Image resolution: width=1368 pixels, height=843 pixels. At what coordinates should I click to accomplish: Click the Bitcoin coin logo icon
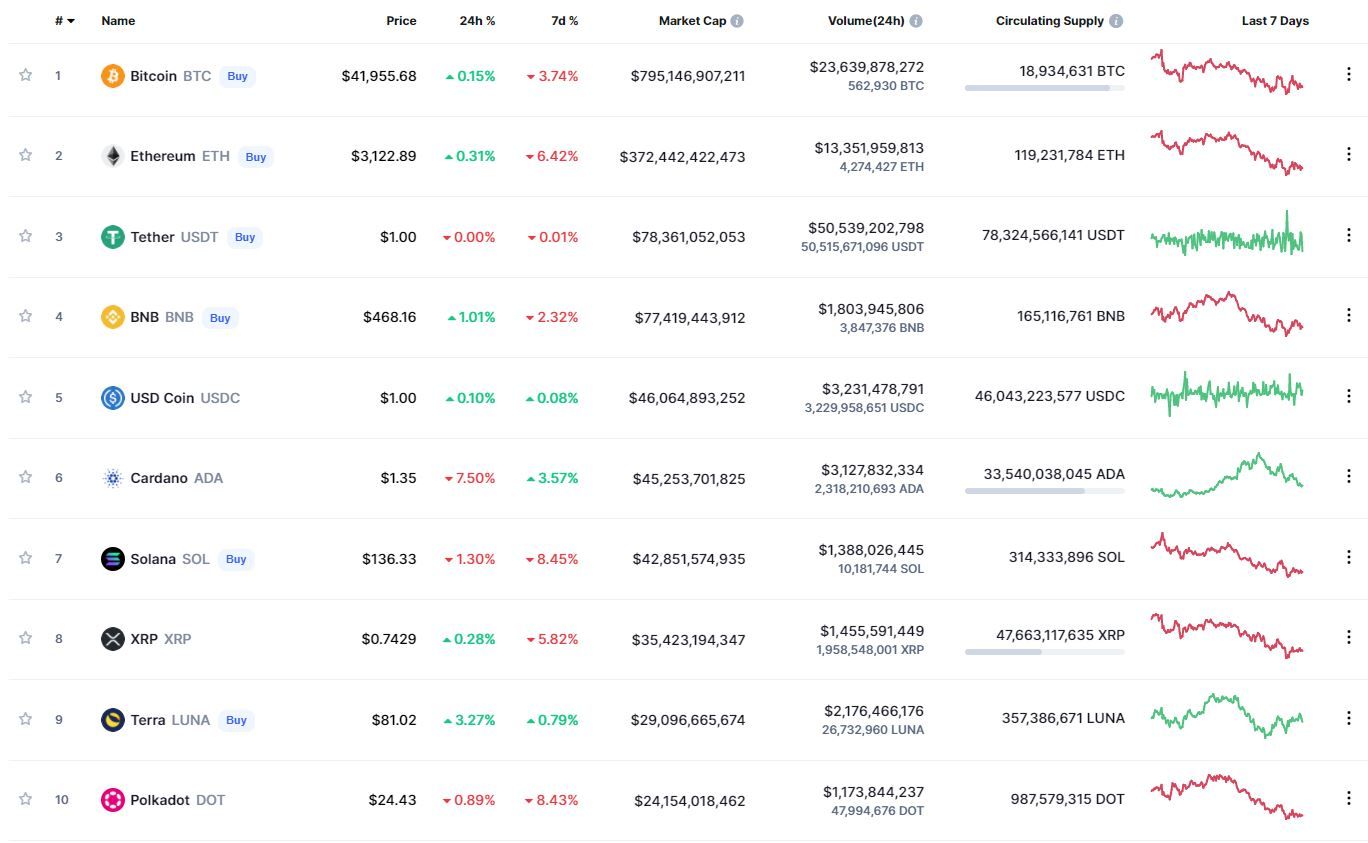pyautogui.click(x=113, y=76)
